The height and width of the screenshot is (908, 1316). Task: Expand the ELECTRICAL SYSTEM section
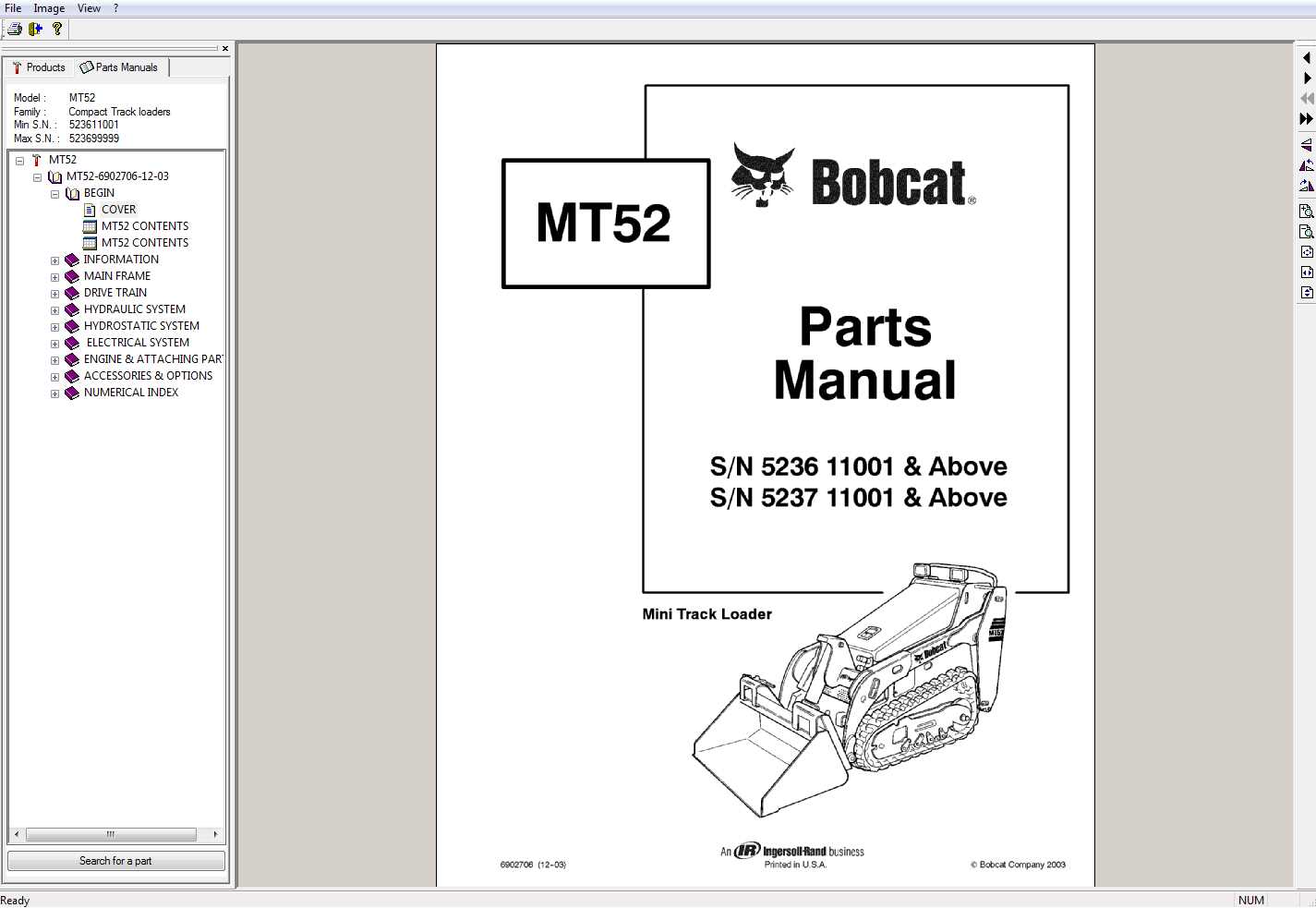click(x=54, y=344)
